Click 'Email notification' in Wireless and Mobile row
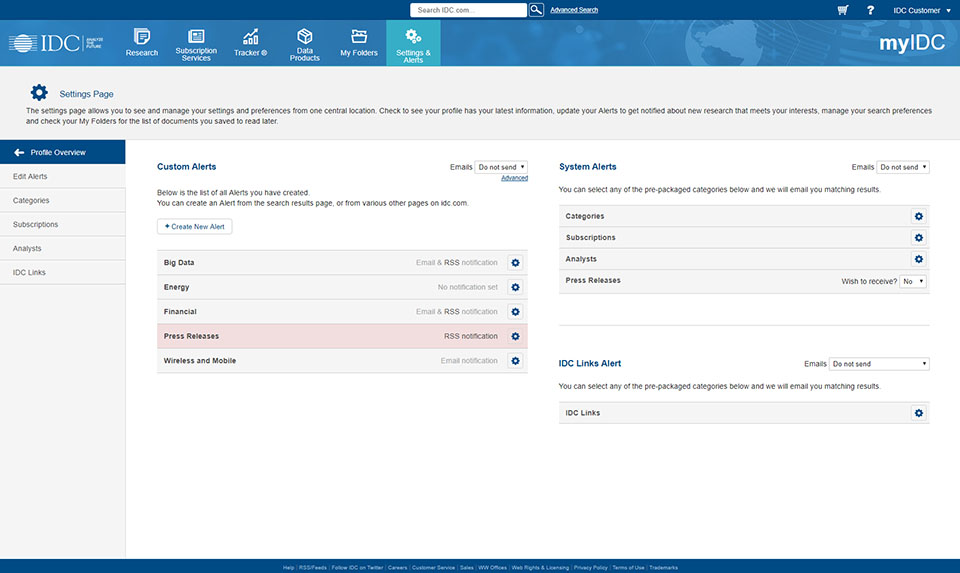This screenshot has width=960, height=573. click(469, 361)
